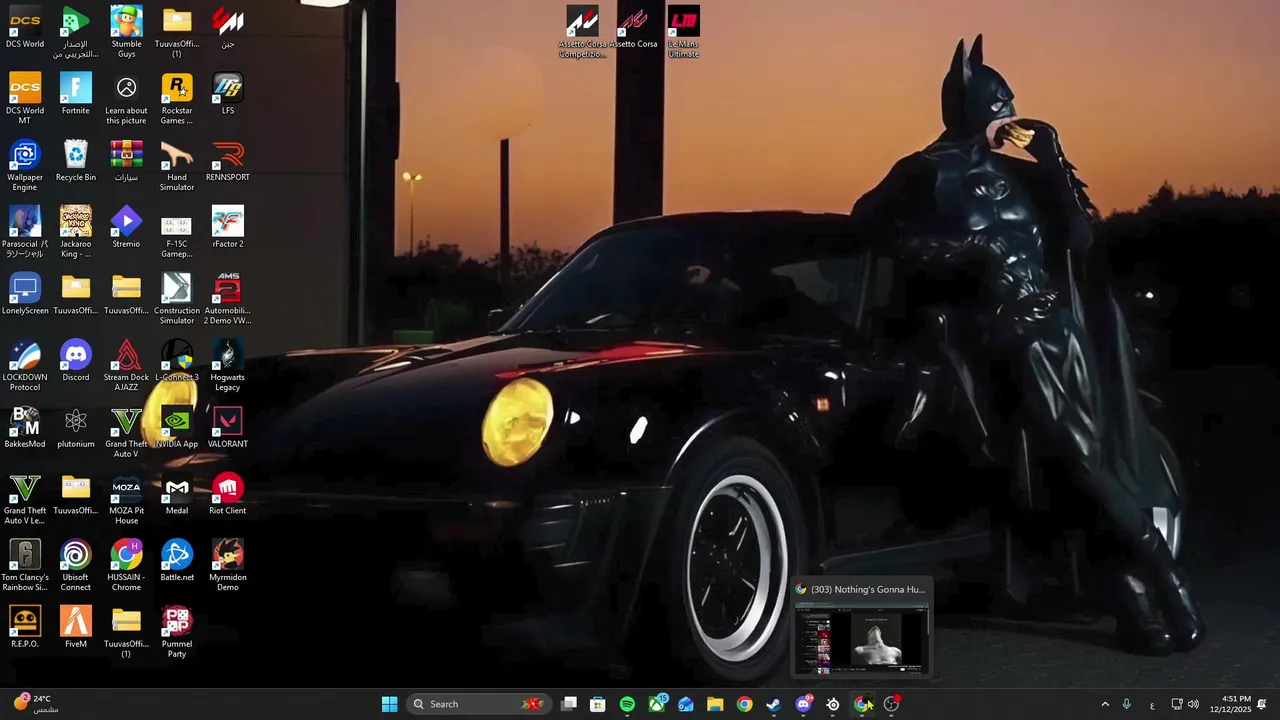Screen dimensions: 1280x720
Task: Select the MOZA Pit House shortcut
Action: (x=126, y=498)
